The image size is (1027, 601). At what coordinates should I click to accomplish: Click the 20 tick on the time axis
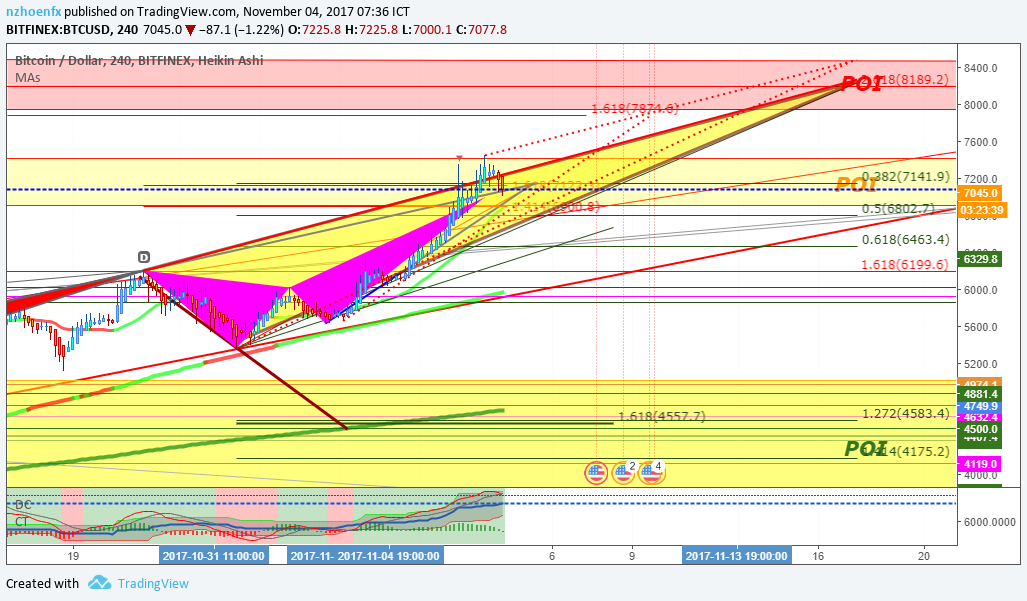point(924,556)
